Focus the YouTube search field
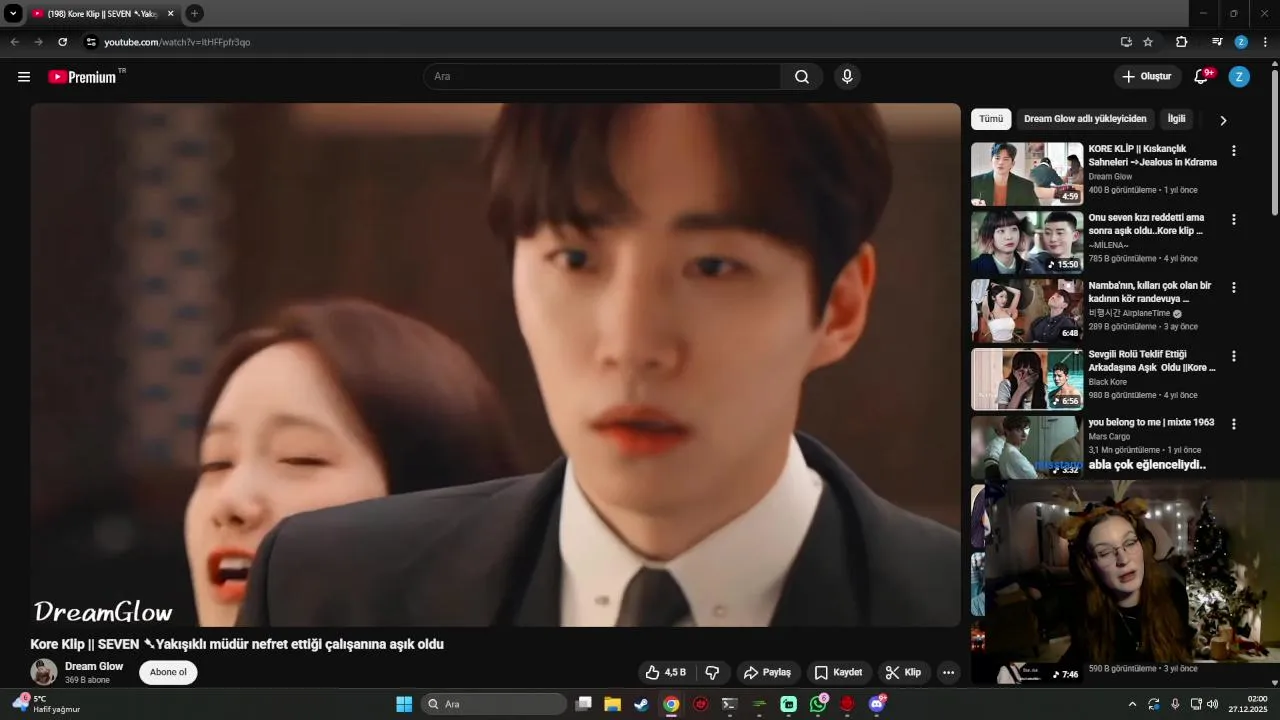This screenshot has height=720, width=1280. tap(602, 77)
